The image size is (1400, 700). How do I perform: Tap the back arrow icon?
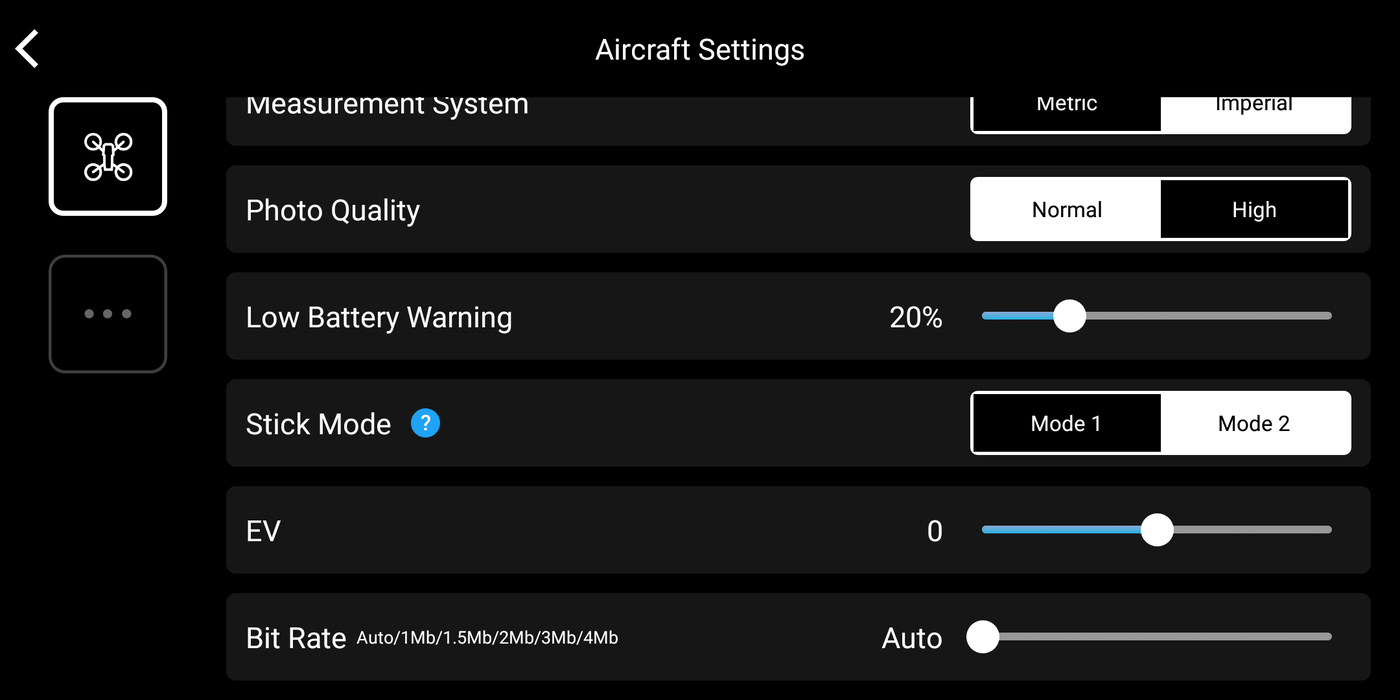tap(28, 48)
